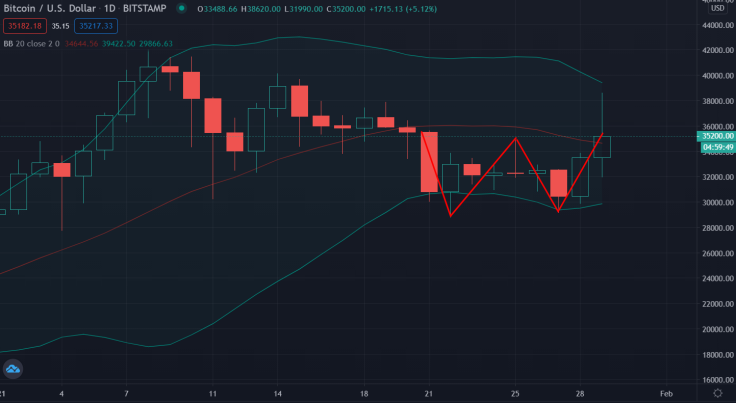
Task: Click the 42000.00 price axis label
Action: pyautogui.click(x=718, y=50)
